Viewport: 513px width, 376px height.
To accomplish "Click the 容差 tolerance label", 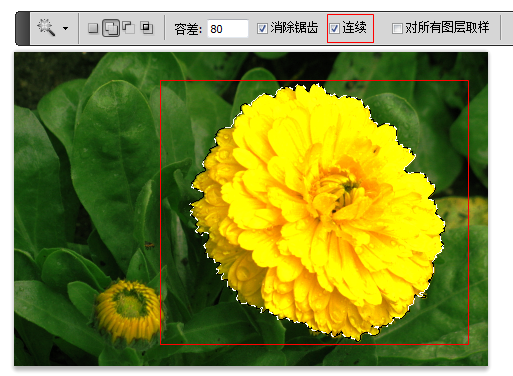I will pyautogui.click(x=188, y=29).
